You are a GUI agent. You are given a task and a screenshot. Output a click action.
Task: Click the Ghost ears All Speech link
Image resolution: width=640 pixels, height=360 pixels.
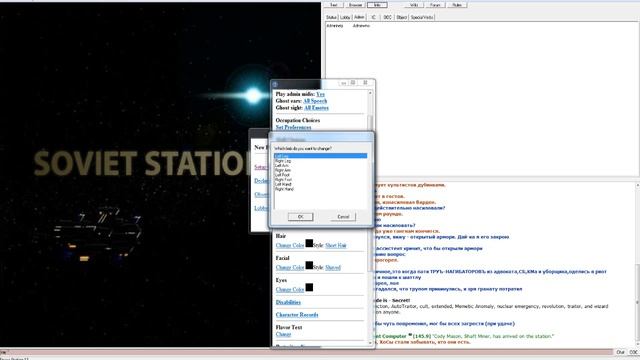[315, 101]
